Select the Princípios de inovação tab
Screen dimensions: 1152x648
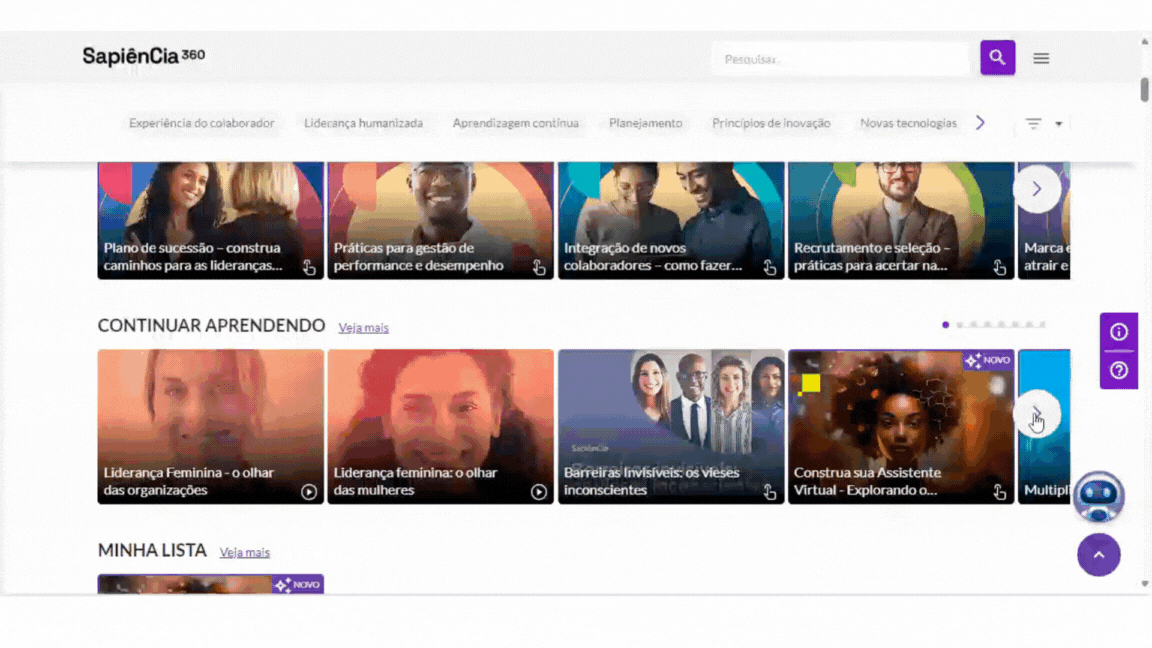[x=771, y=123]
